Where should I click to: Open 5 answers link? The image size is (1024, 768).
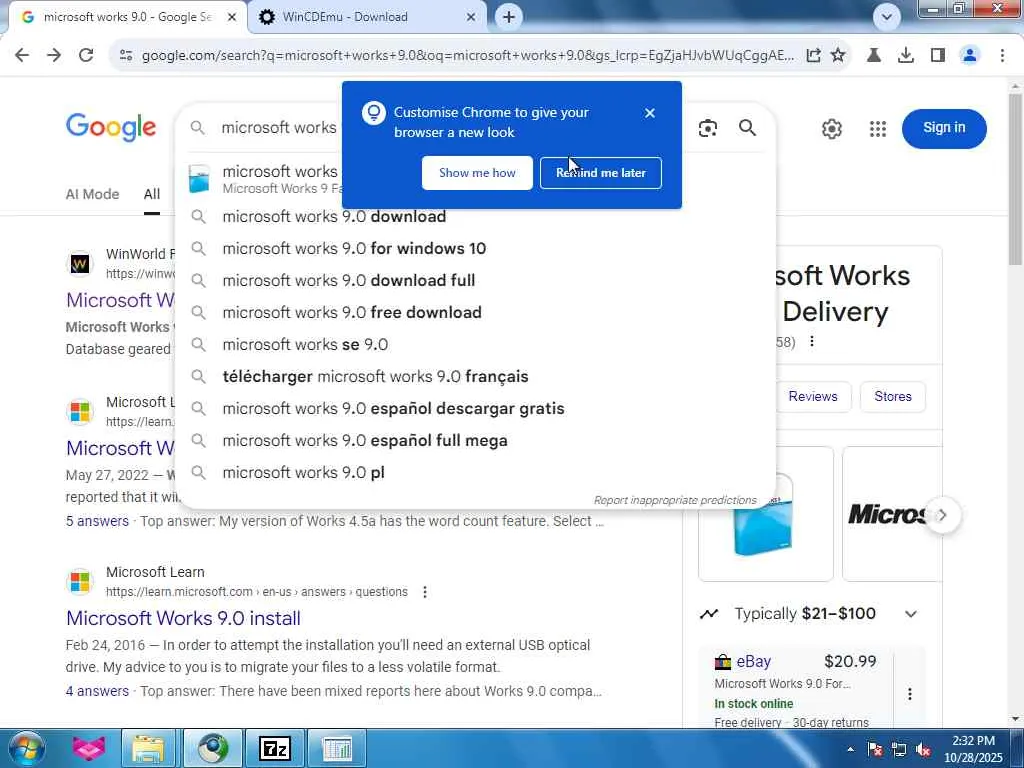coord(97,521)
